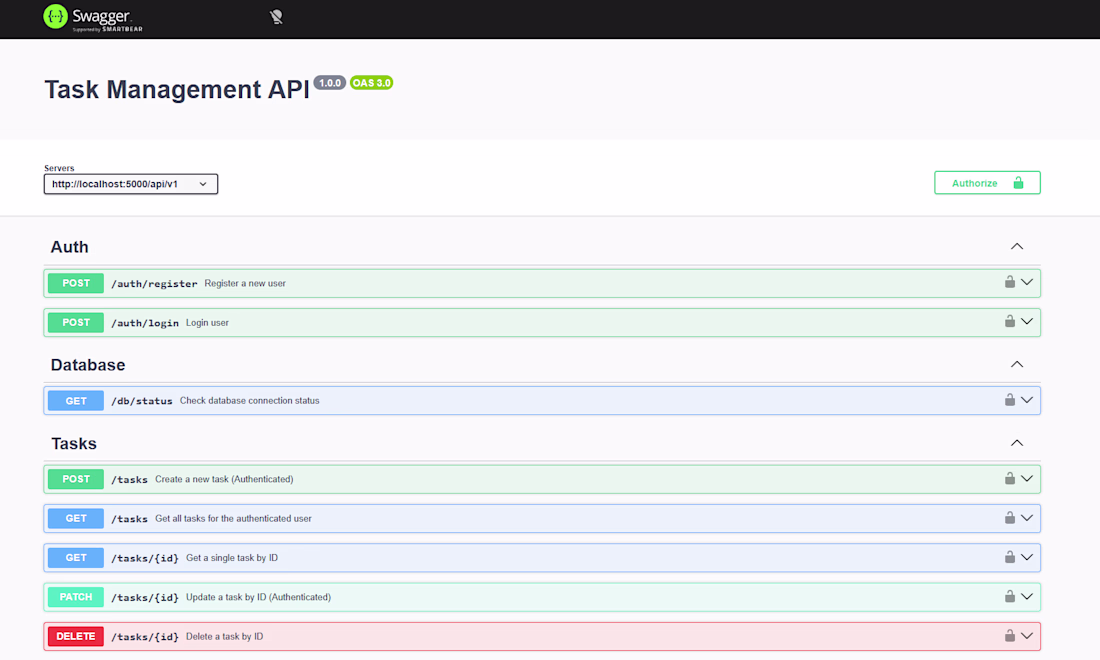Collapse the Database section arrow
The image size is (1100, 660).
tap(1017, 364)
